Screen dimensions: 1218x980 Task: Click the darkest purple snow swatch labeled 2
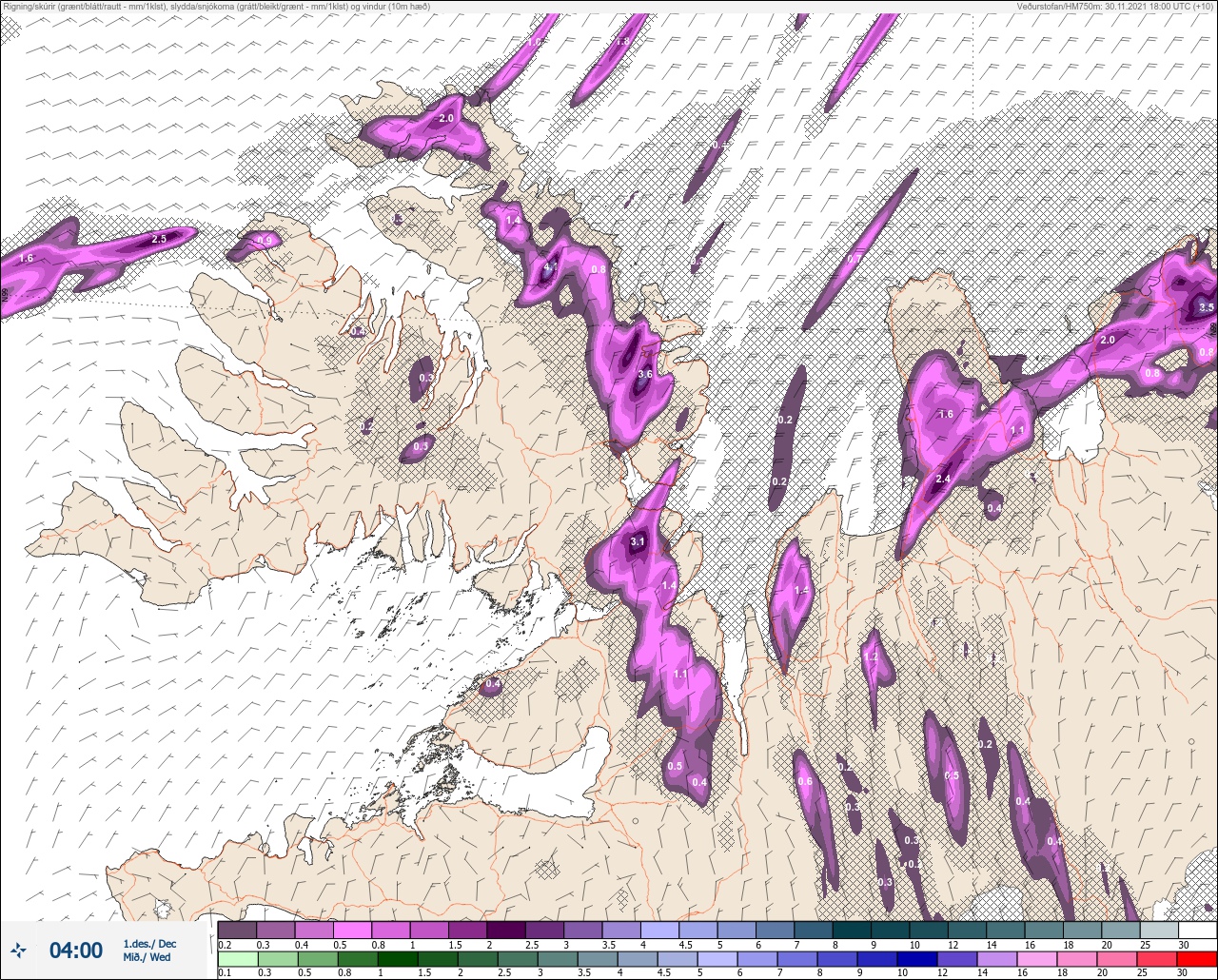(506, 930)
